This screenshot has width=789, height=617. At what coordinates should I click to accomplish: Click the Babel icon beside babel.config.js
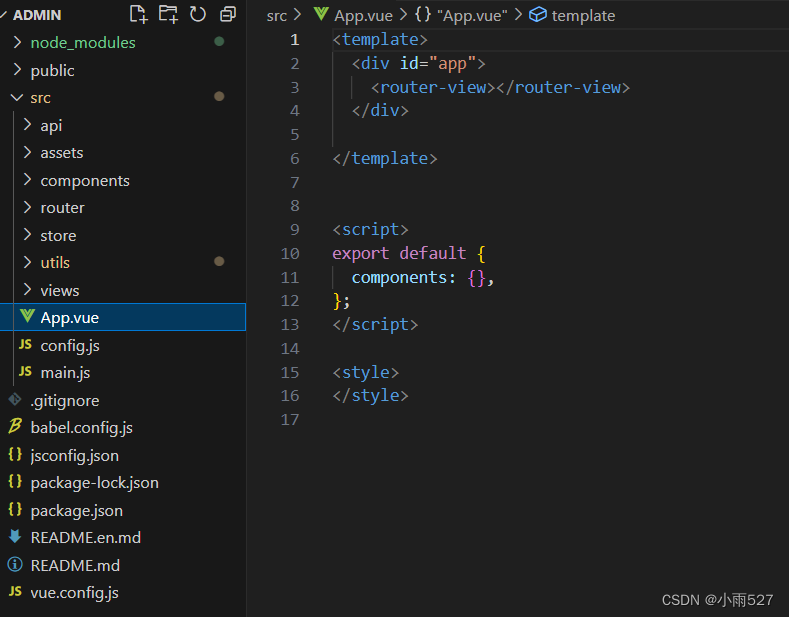coord(15,427)
